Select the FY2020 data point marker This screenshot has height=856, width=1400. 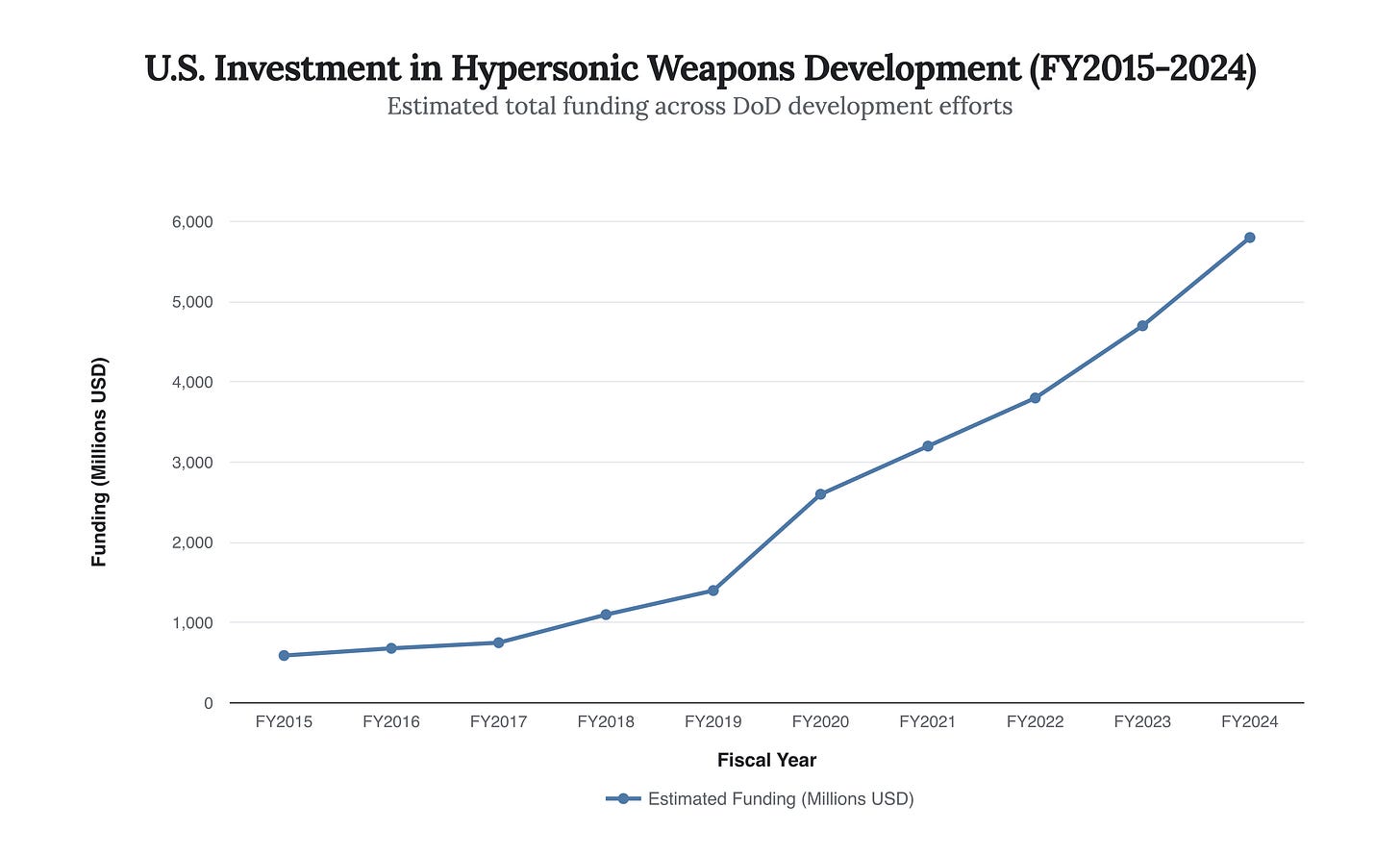point(821,492)
